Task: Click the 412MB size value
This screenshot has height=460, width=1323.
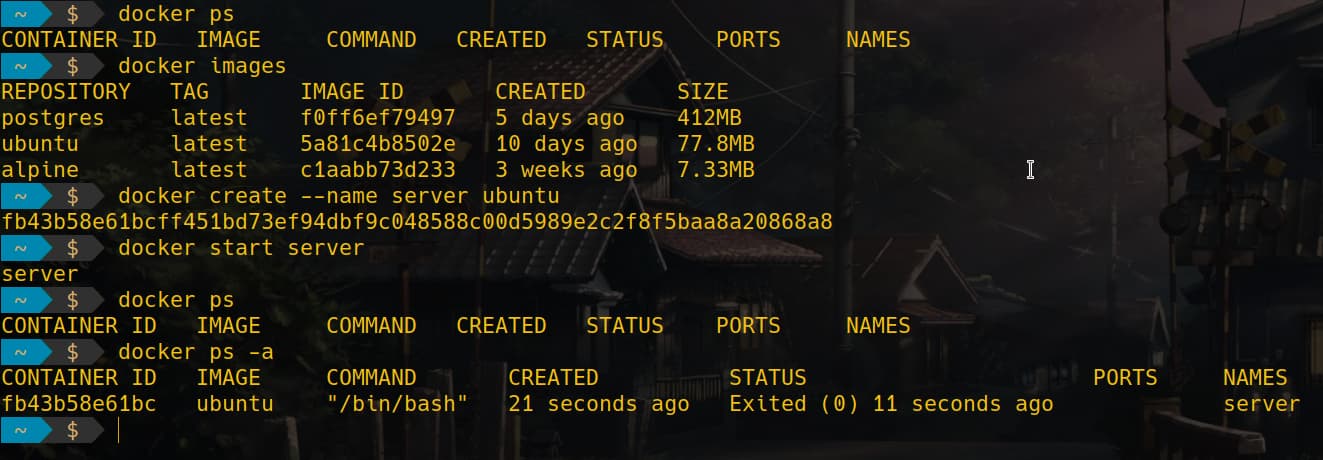Action: 709,118
